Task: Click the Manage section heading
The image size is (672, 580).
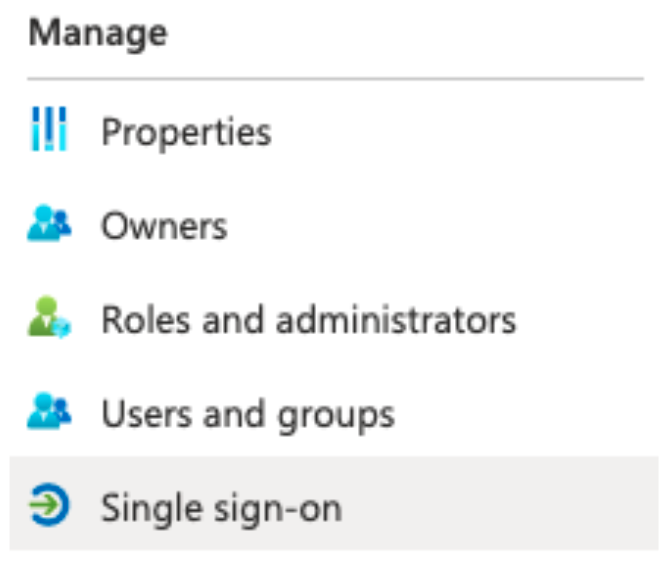Action: (x=98, y=34)
